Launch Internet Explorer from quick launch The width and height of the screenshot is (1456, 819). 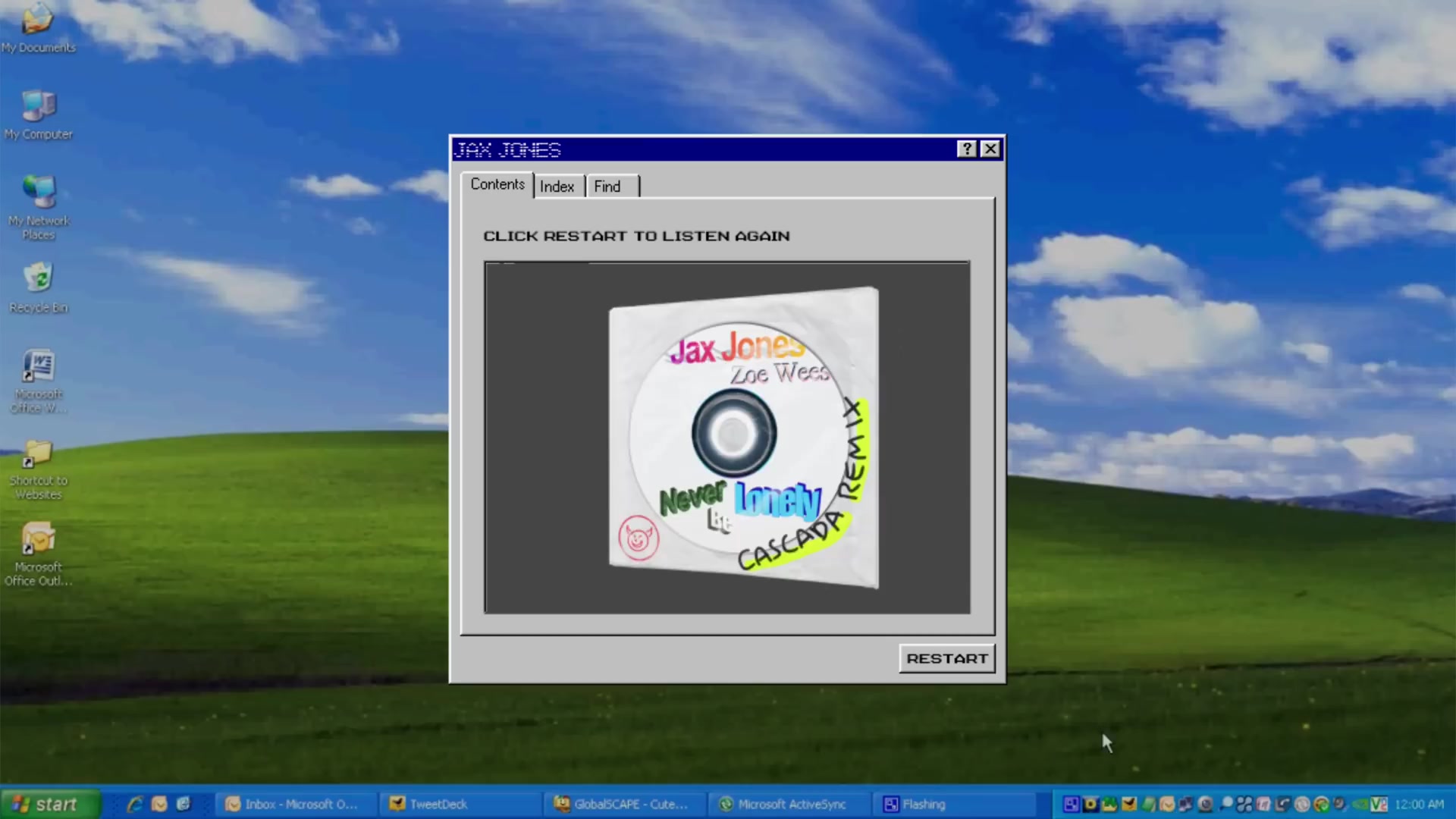[135, 804]
